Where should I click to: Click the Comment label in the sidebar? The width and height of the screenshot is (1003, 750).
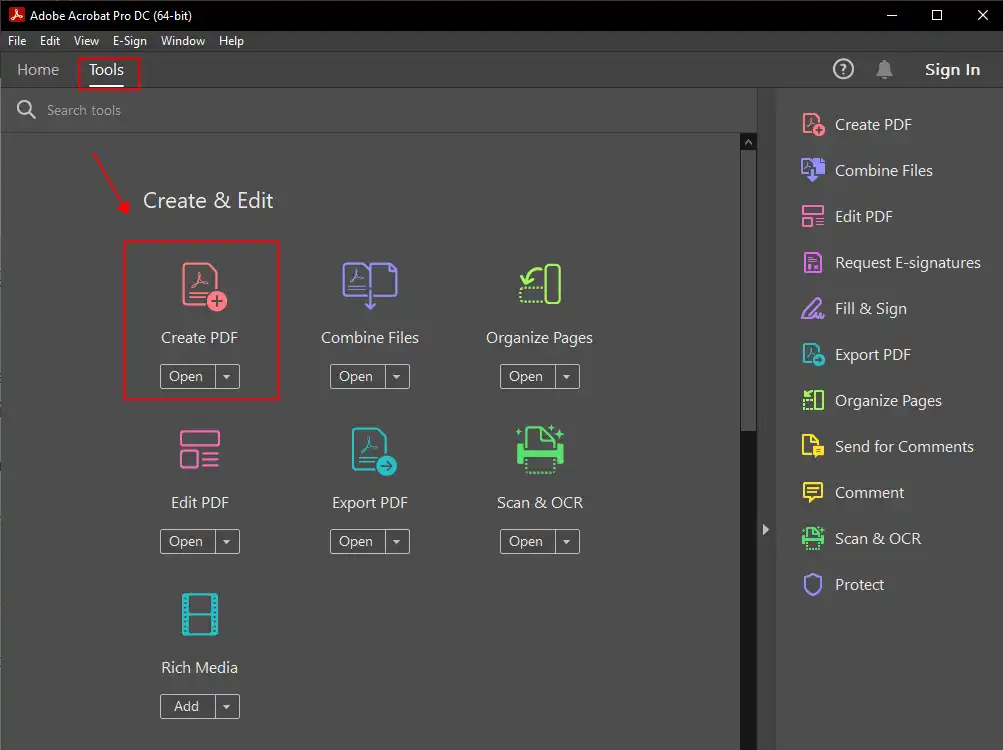(869, 492)
